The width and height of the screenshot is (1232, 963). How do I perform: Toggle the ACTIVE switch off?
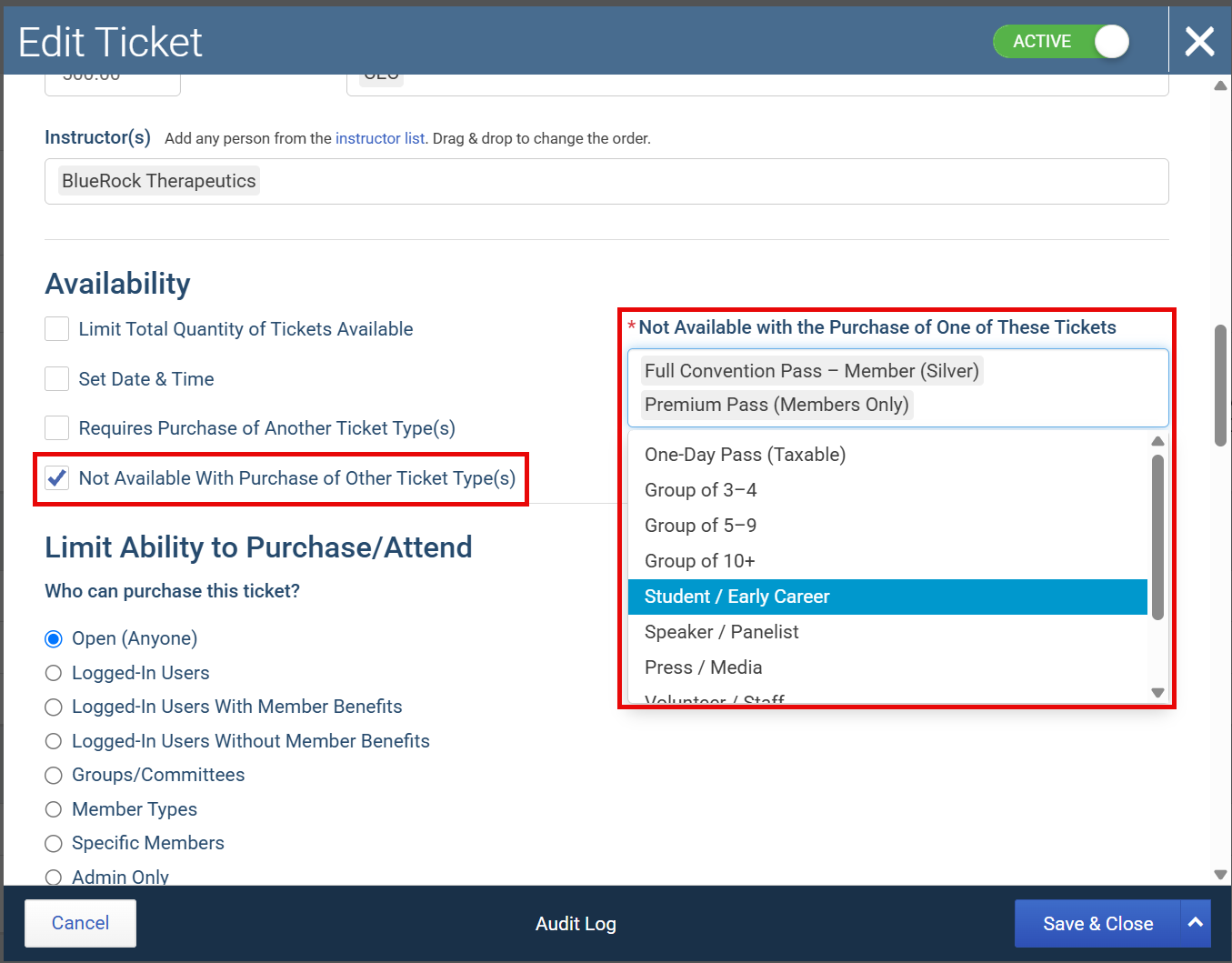pyautogui.click(x=1061, y=41)
